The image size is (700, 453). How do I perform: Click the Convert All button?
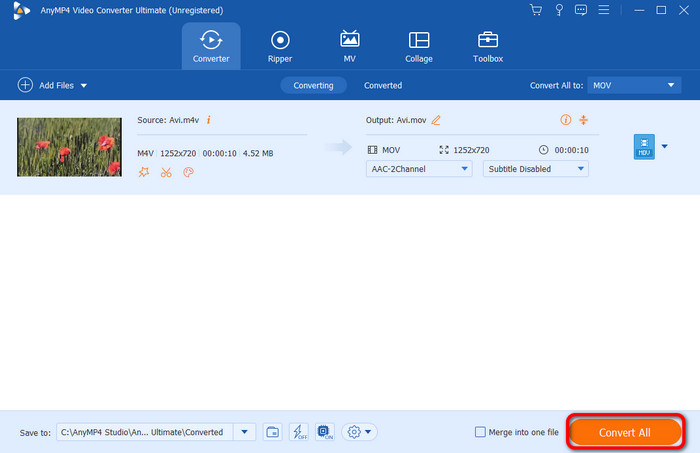[x=625, y=432]
